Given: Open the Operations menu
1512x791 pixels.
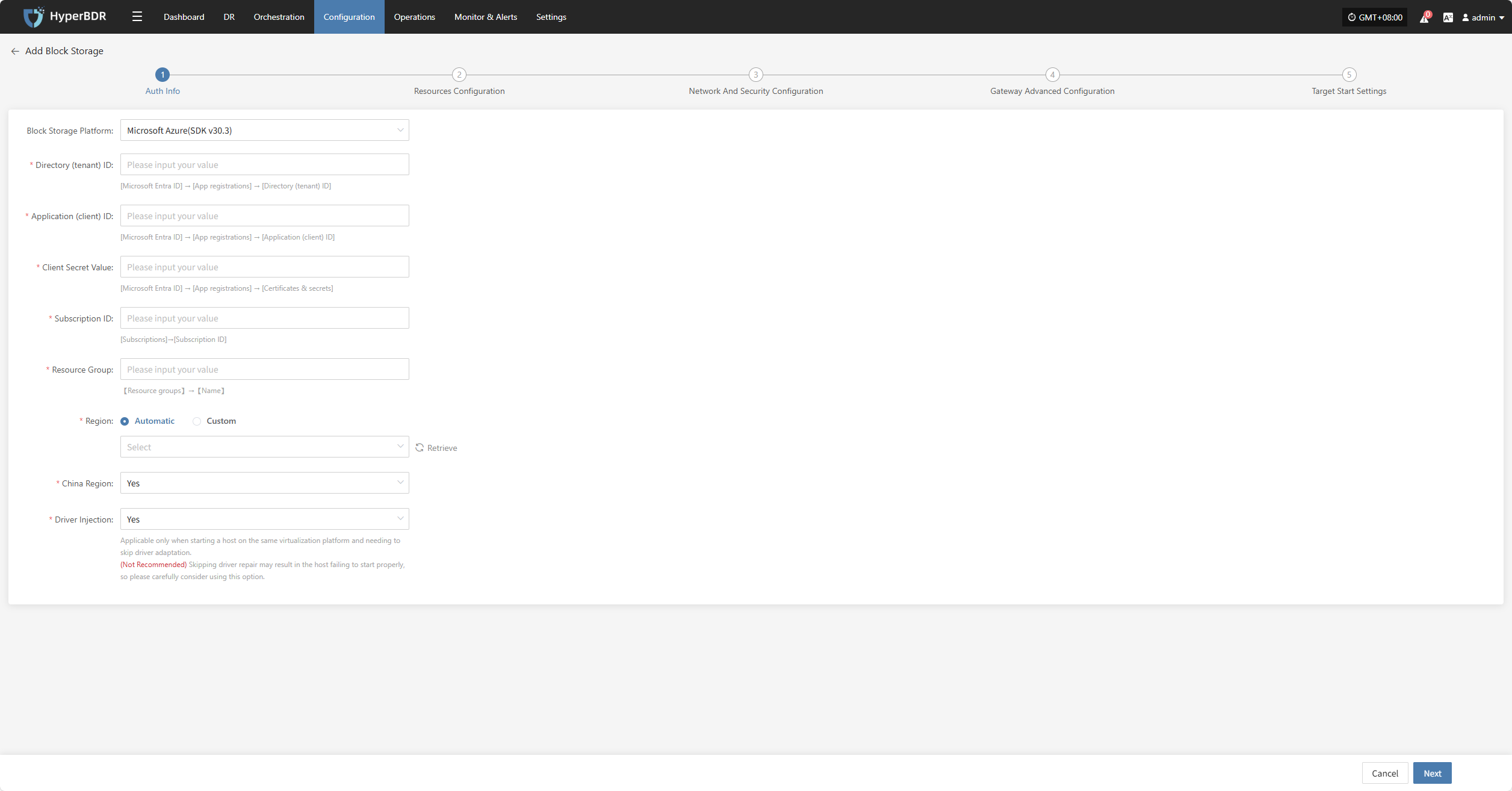Looking at the screenshot, I should (415, 17).
